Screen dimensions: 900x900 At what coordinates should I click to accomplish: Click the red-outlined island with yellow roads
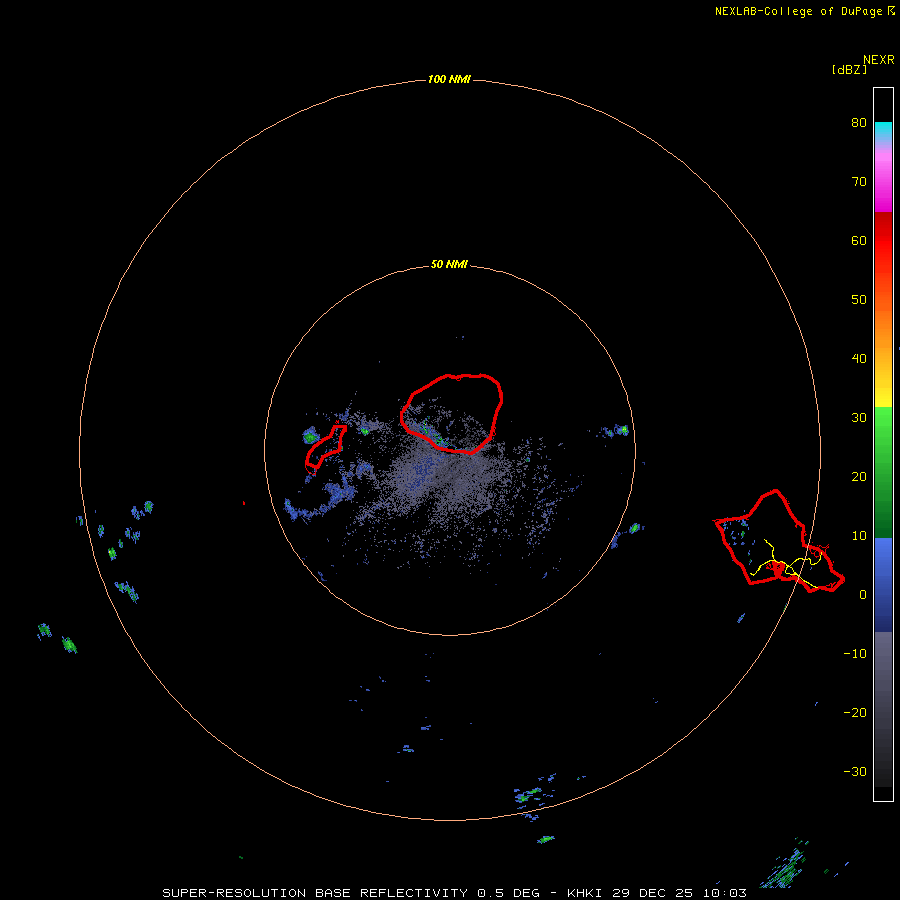(x=778, y=541)
